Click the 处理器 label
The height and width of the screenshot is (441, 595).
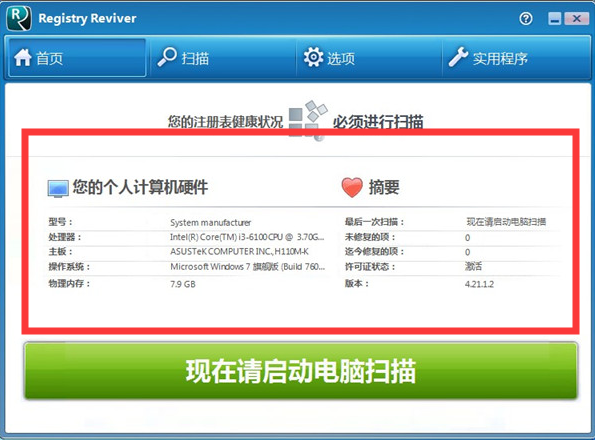point(65,237)
